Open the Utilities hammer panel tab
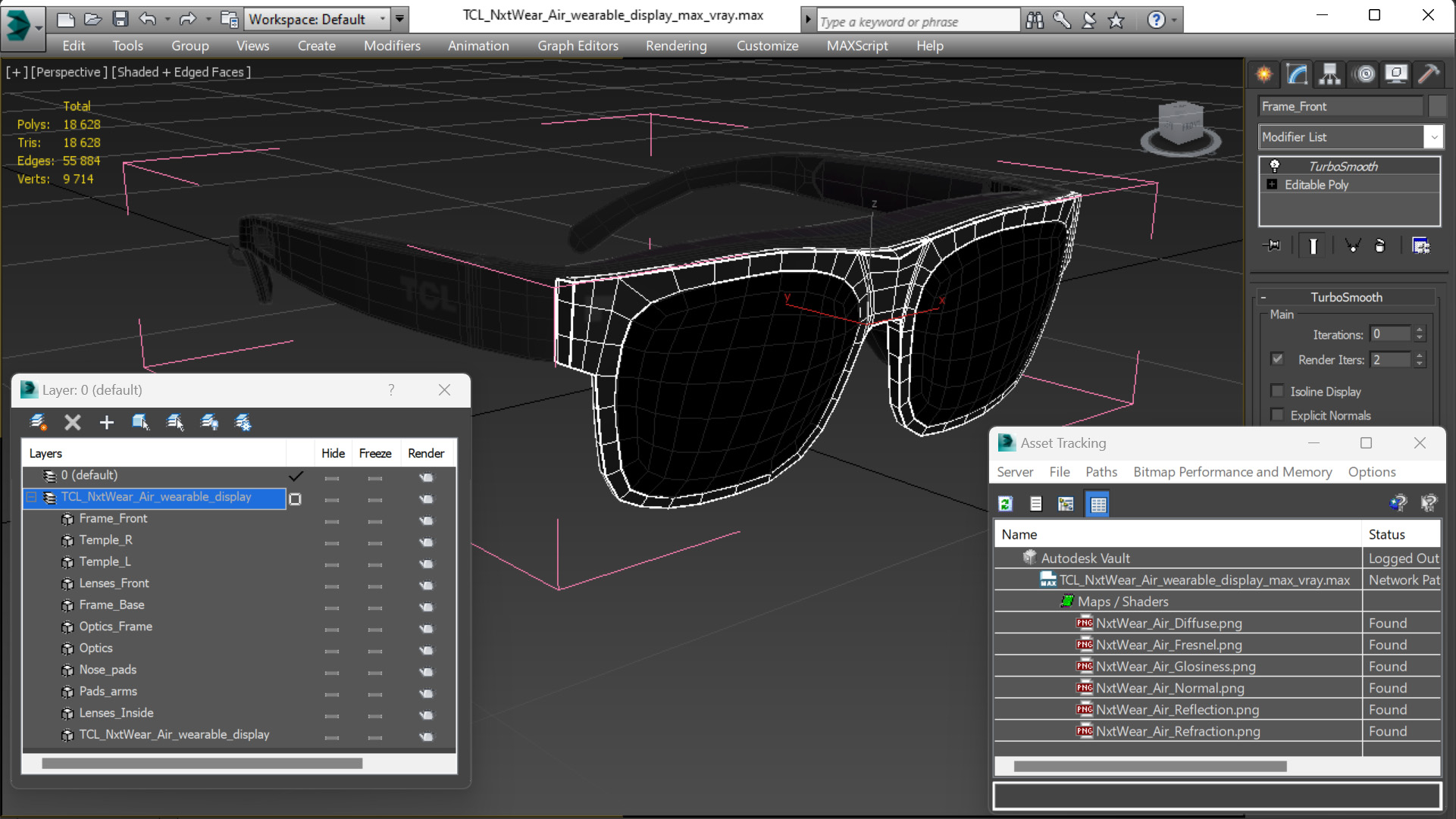The image size is (1456, 819). [x=1428, y=73]
